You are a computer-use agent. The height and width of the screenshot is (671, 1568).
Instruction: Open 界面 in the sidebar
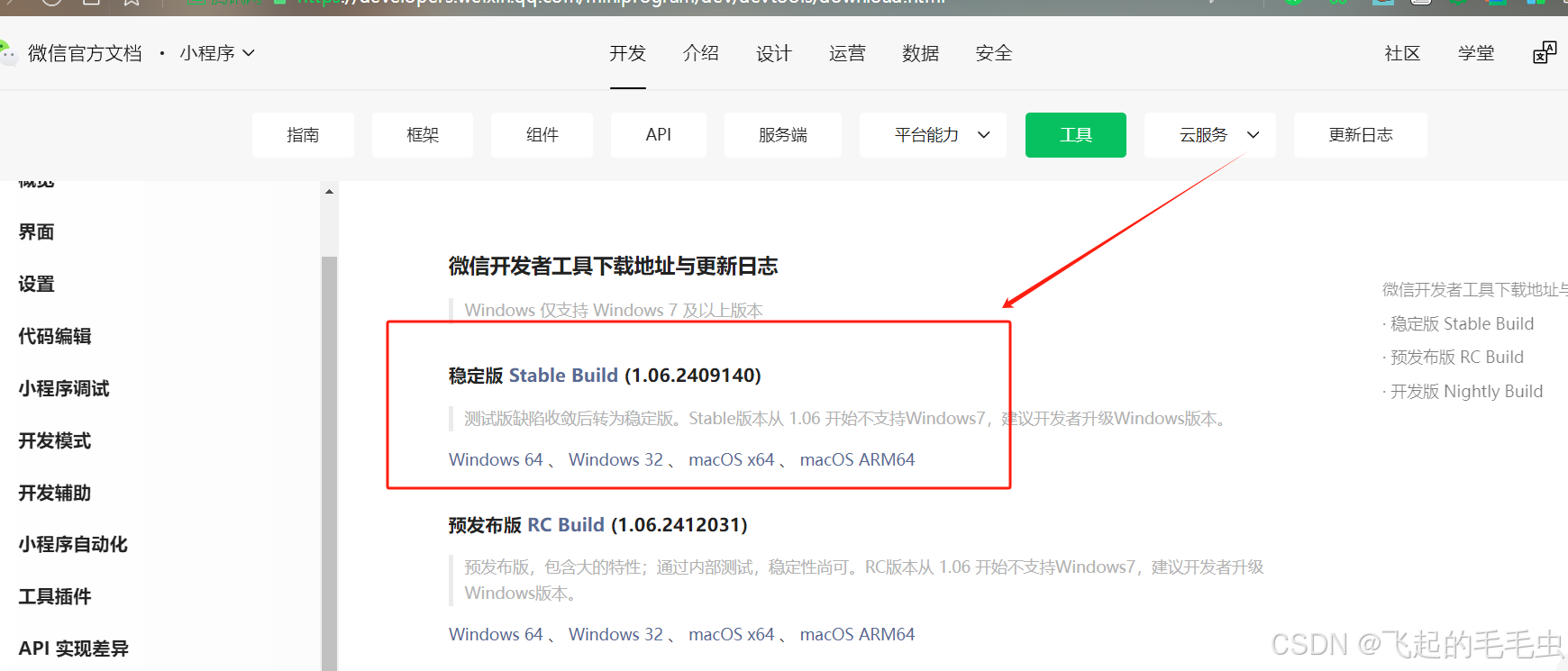(x=36, y=231)
